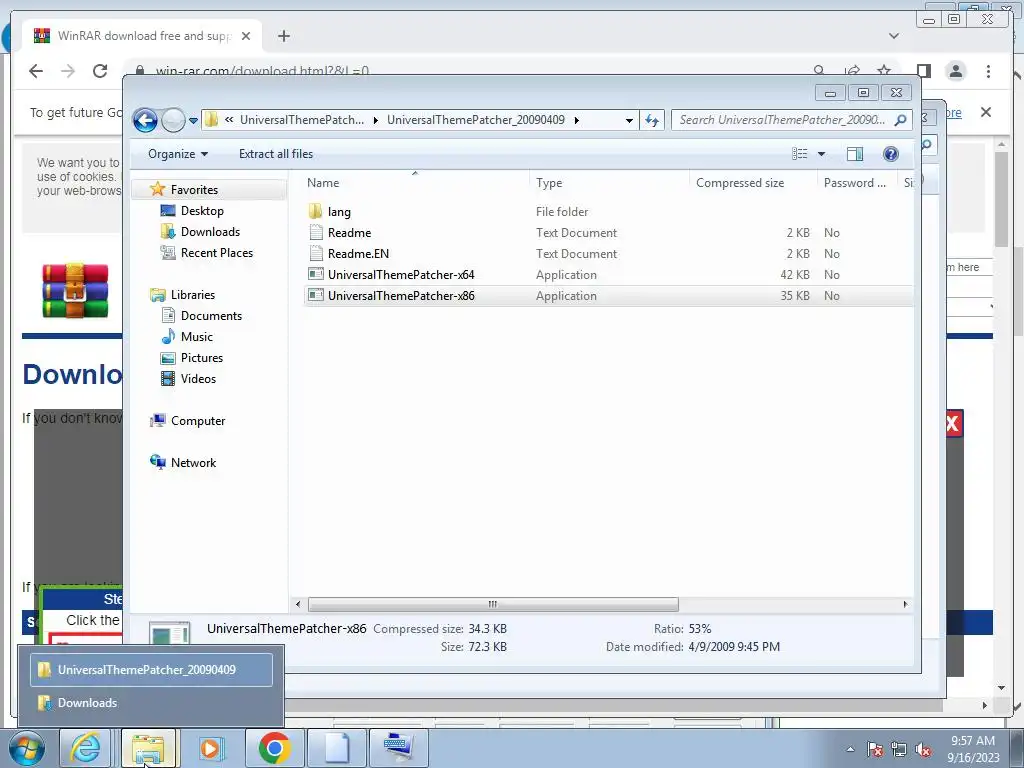Switch to UniversalThemePatcher_20090409 taskbar preview
The image size is (1024, 768).
coord(152,669)
